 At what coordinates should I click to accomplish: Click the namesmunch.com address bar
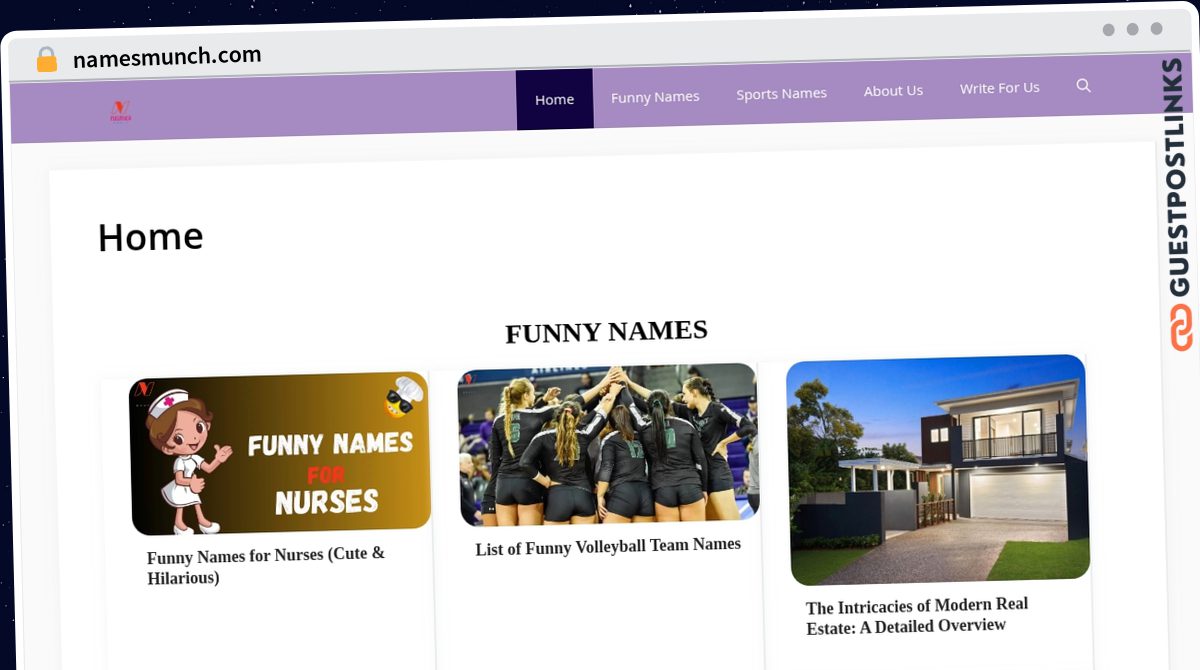click(167, 57)
